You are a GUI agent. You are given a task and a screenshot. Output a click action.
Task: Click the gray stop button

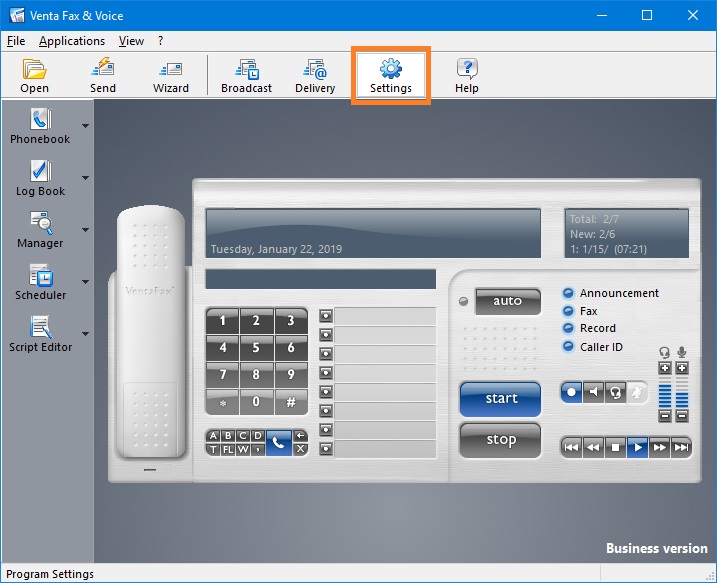[x=501, y=440]
